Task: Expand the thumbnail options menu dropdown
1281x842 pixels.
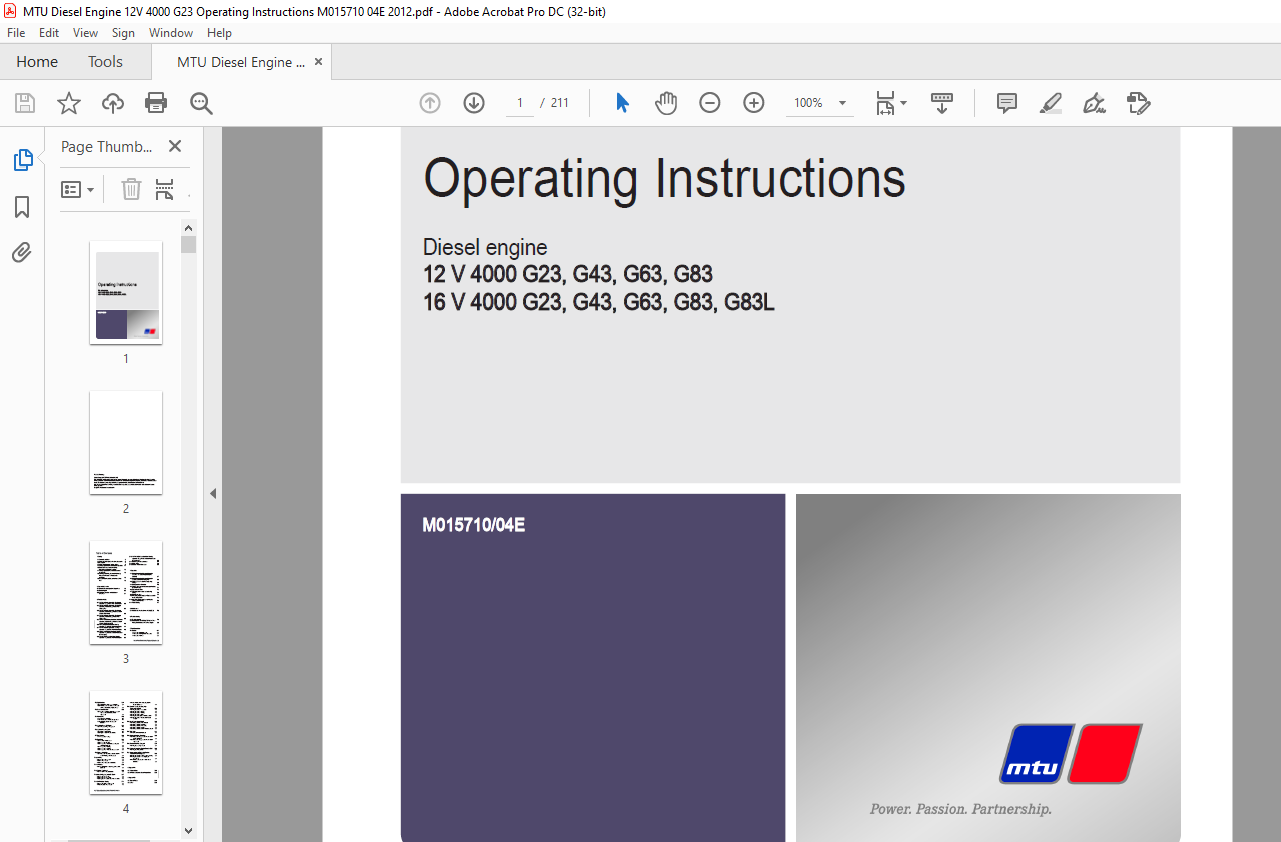Action: (x=78, y=189)
